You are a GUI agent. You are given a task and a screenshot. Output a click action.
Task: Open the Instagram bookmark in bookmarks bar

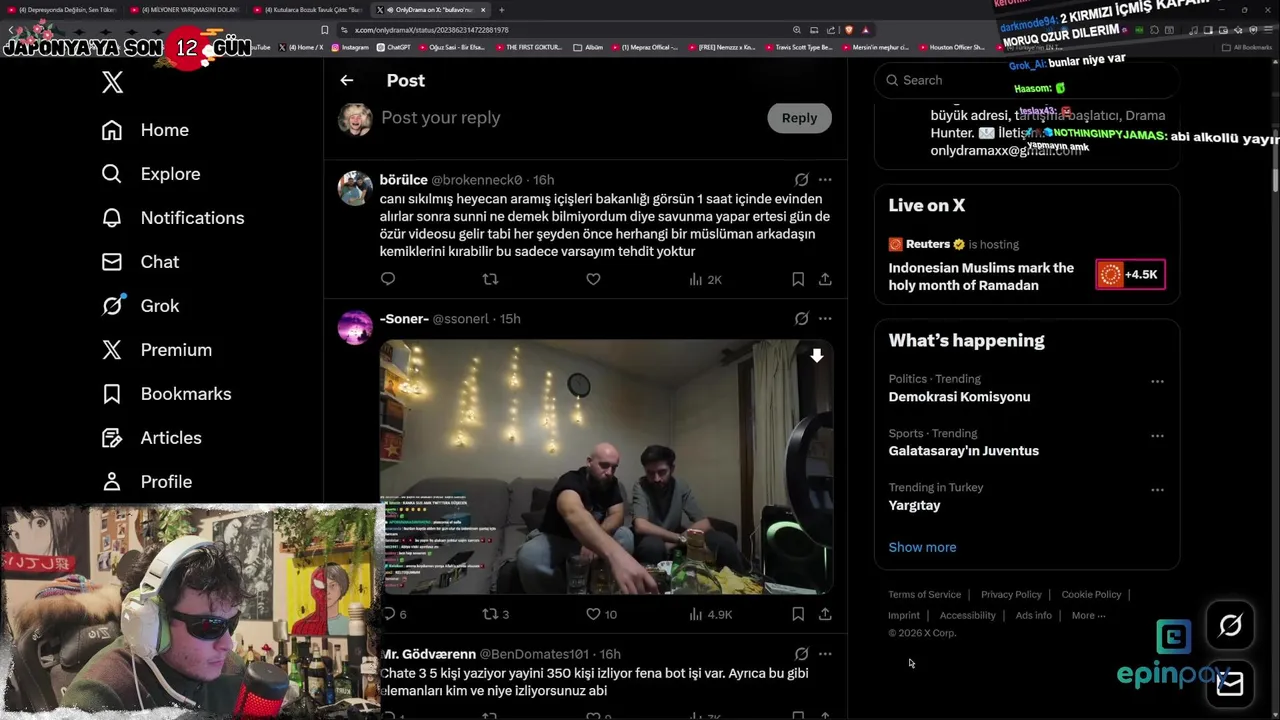tap(349, 47)
